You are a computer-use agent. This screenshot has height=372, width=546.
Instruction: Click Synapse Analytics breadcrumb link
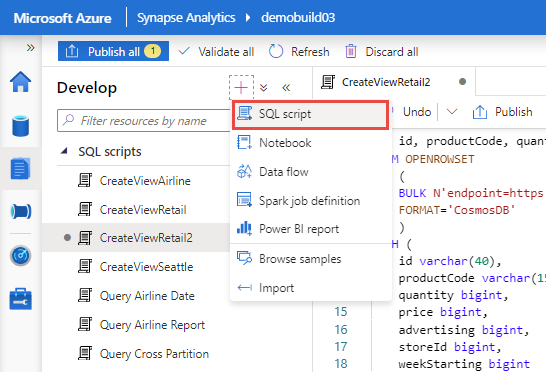point(186,18)
